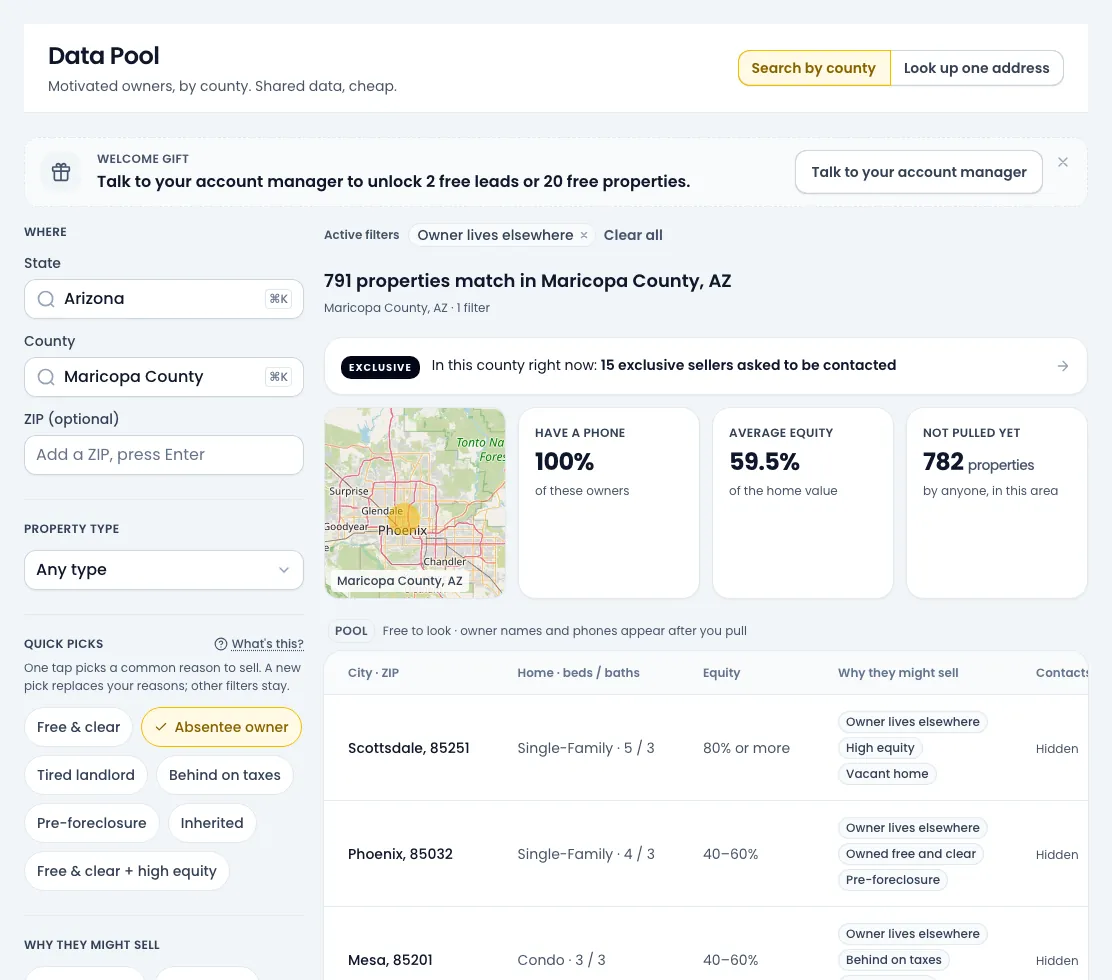Image resolution: width=1112 pixels, height=980 pixels.
Task: Click the Average equity 59.5% card
Action: (803, 503)
